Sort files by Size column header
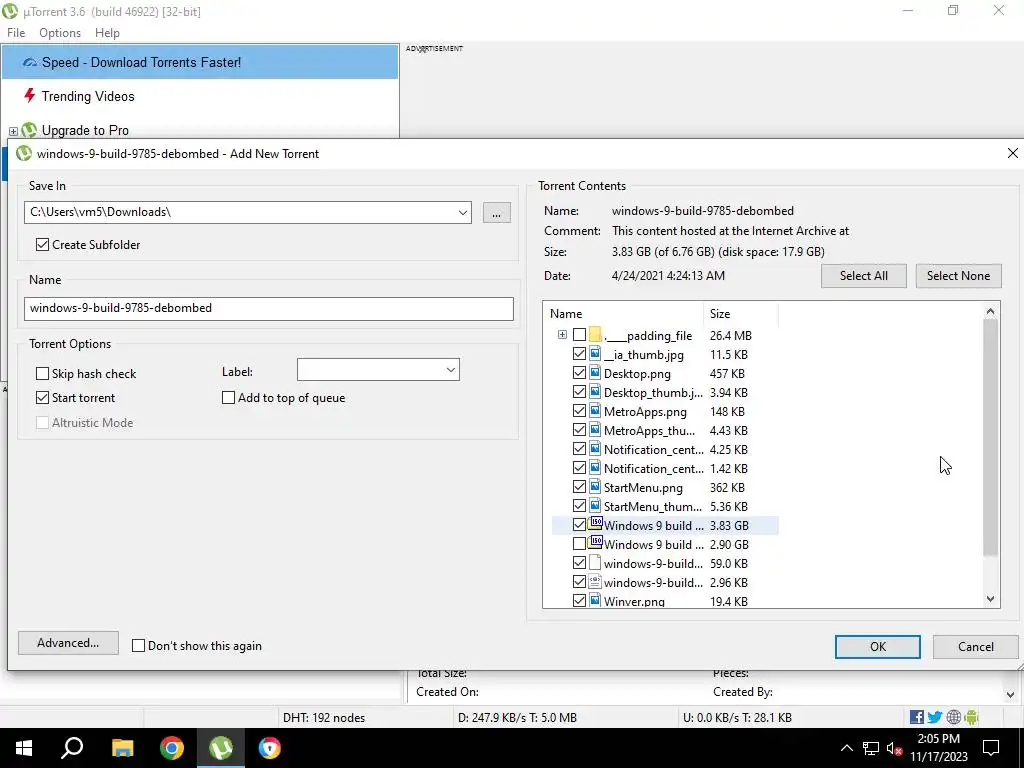Viewport: 1024px width, 768px height. (x=740, y=313)
